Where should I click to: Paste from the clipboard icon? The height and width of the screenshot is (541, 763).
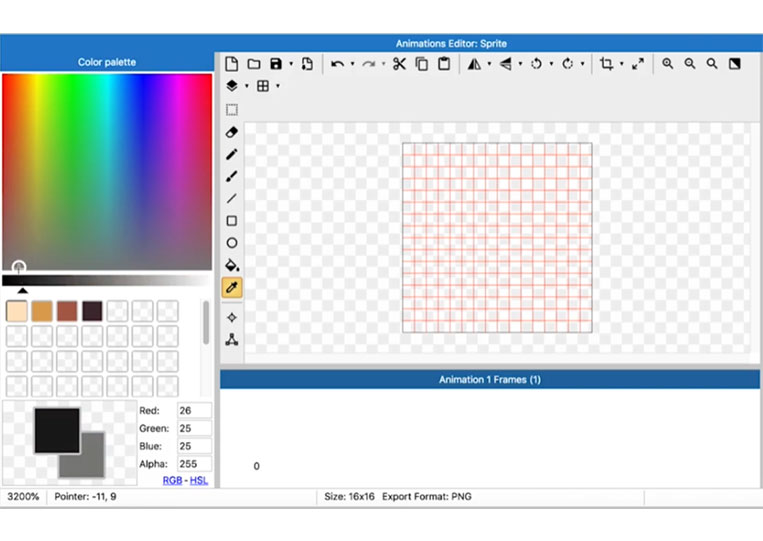coord(444,64)
